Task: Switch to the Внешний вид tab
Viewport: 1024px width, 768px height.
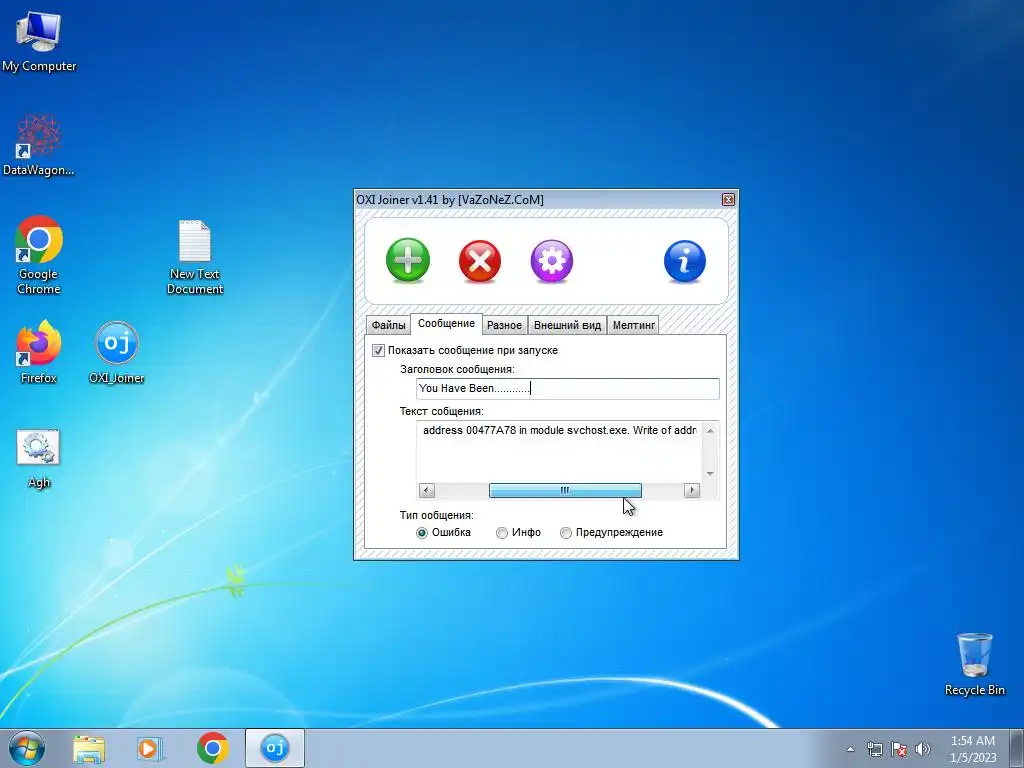Action: [x=567, y=325]
